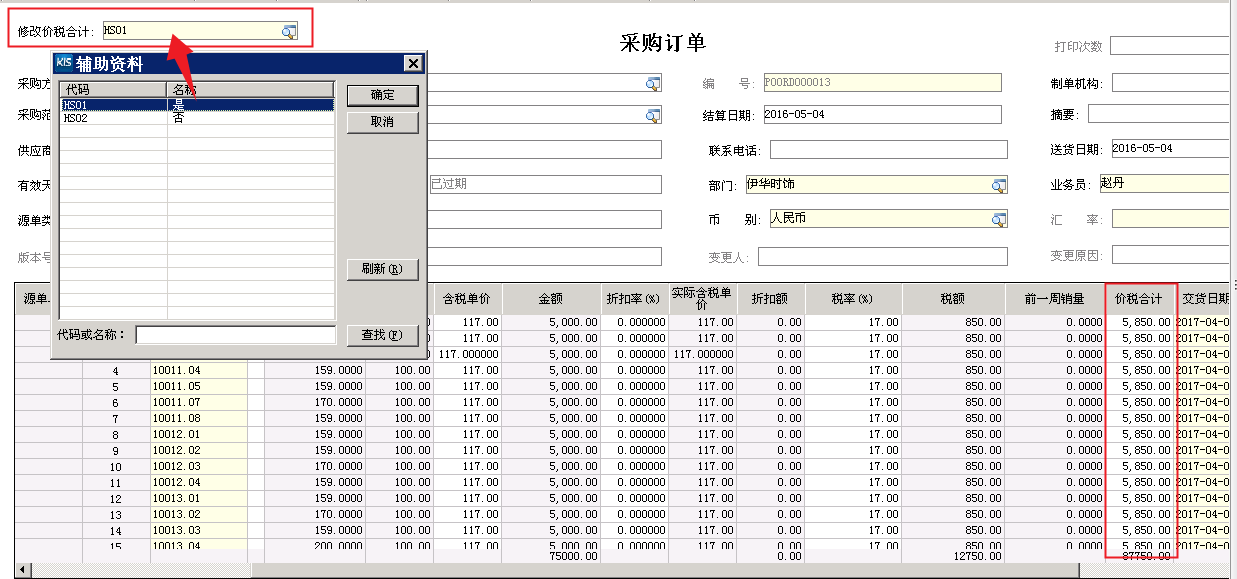Image resolution: width=1237 pixels, height=579 pixels.
Task: Click lookup icon in 修改价税合计 field
Action: [x=288, y=32]
